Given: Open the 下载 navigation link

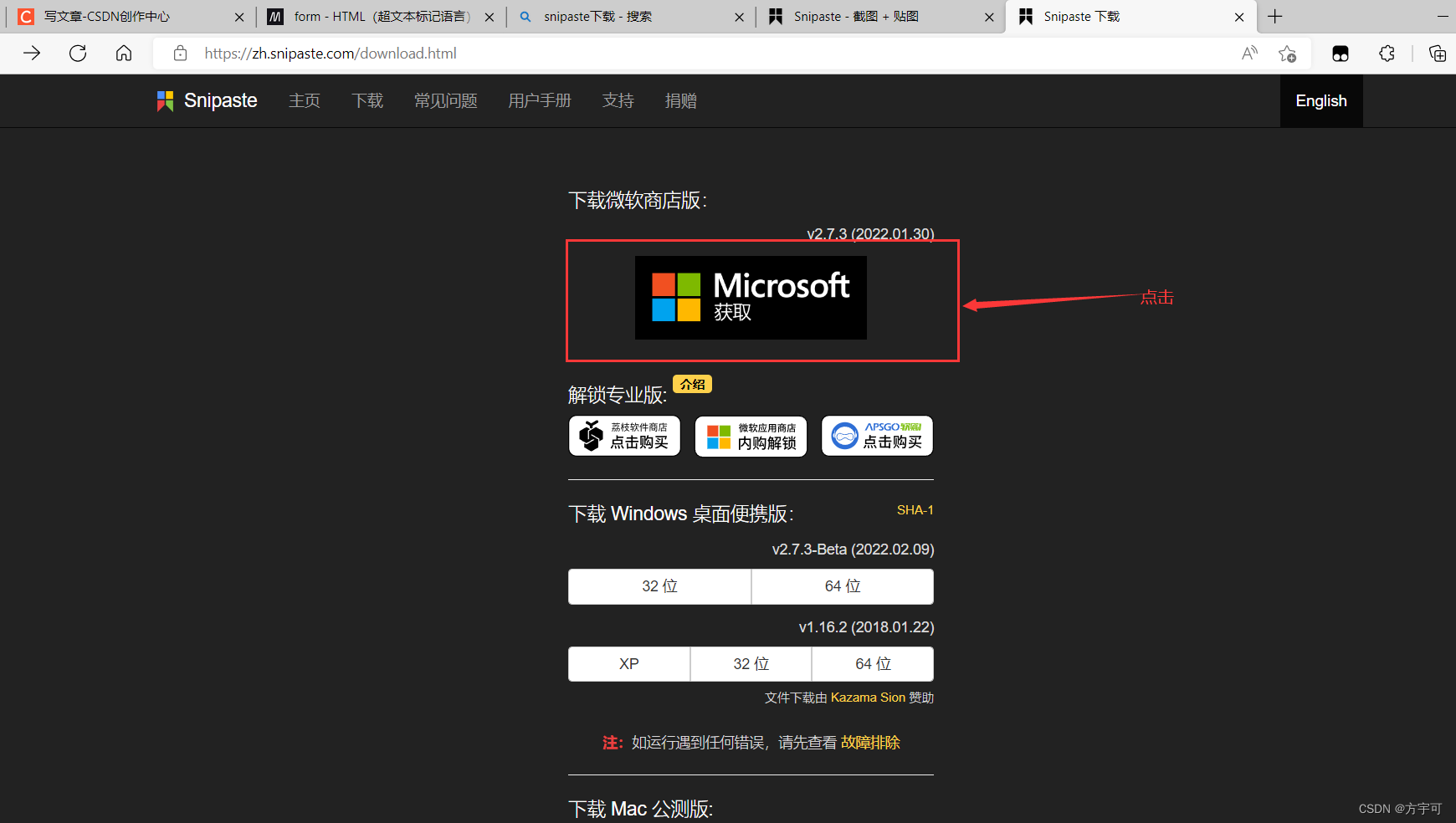Looking at the screenshot, I should pyautogui.click(x=367, y=101).
